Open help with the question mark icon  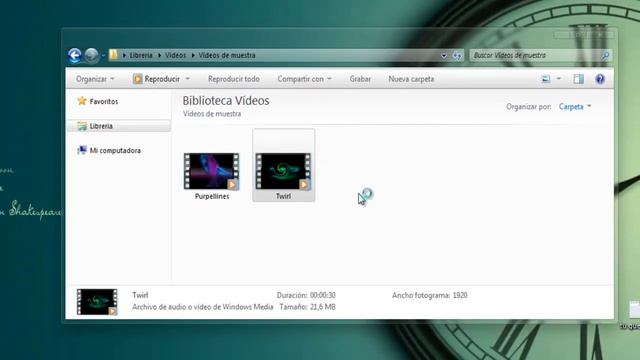pyautogui.click(x=600, y=79)
